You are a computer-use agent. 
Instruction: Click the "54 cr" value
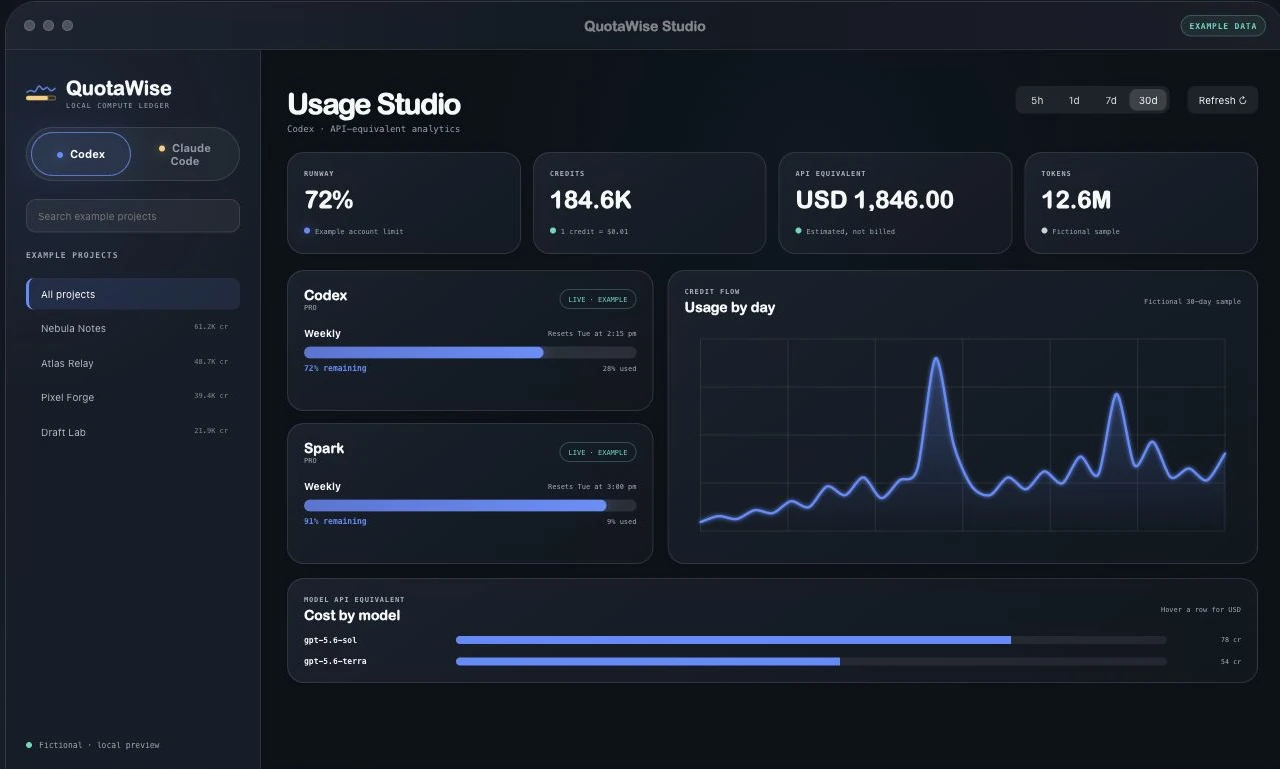pyautogui.click(x=1231, y=662)
